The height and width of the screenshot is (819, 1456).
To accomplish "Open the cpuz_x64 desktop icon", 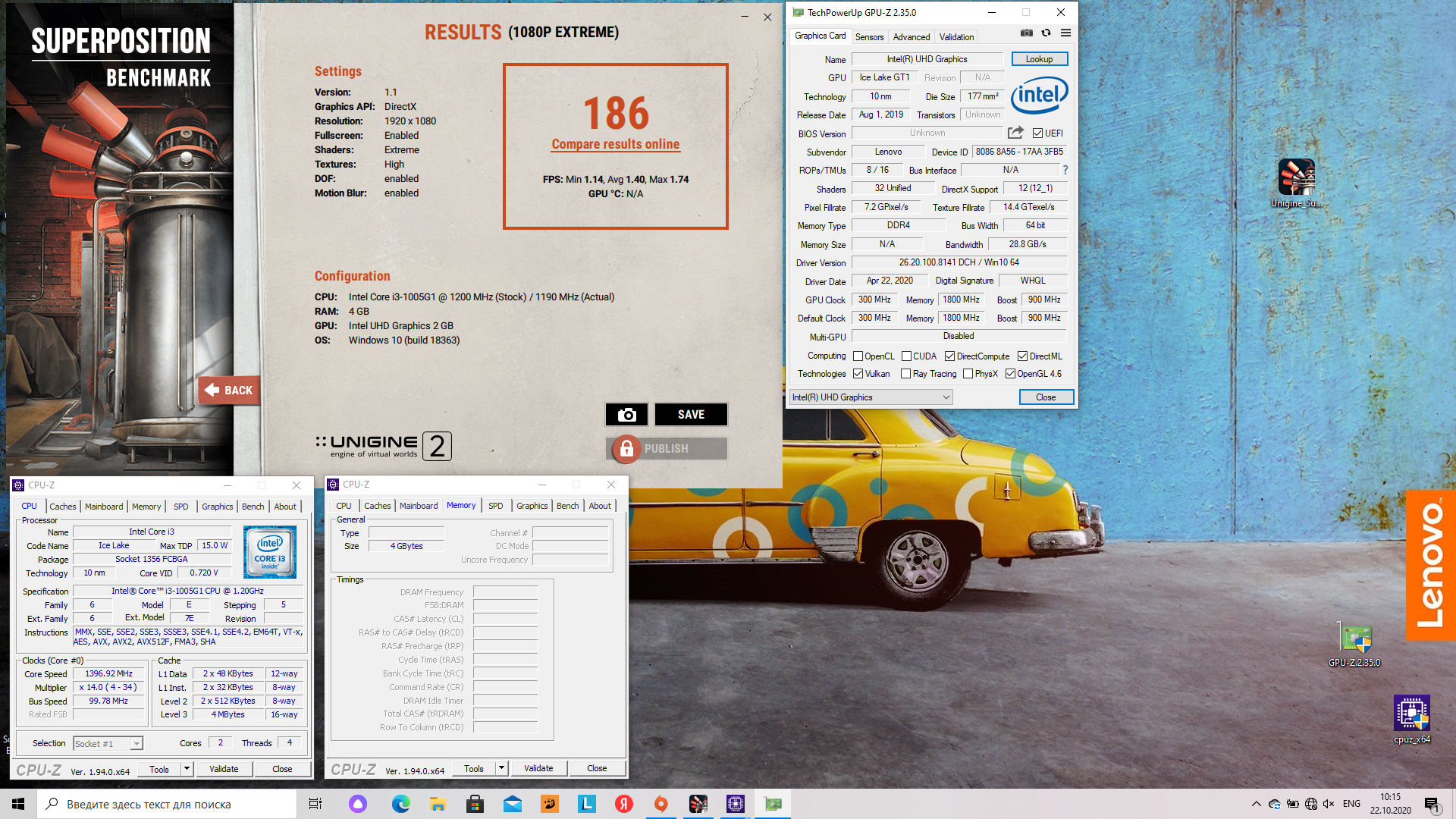I will (1412, 720).
